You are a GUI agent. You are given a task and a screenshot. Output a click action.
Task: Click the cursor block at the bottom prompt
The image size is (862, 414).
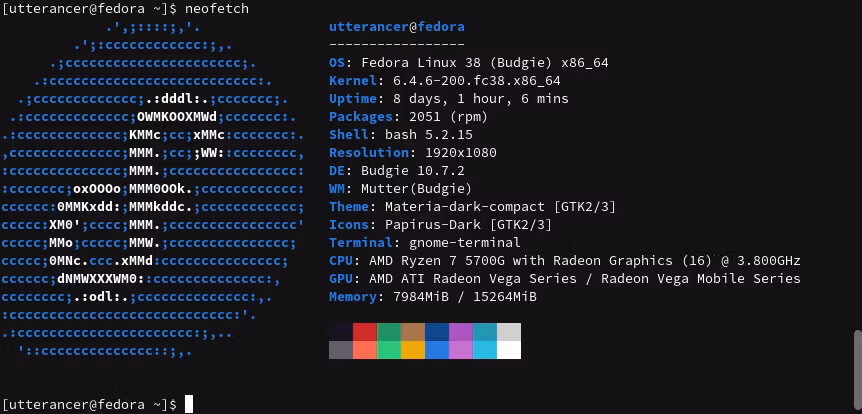click(x=189, y=404)
